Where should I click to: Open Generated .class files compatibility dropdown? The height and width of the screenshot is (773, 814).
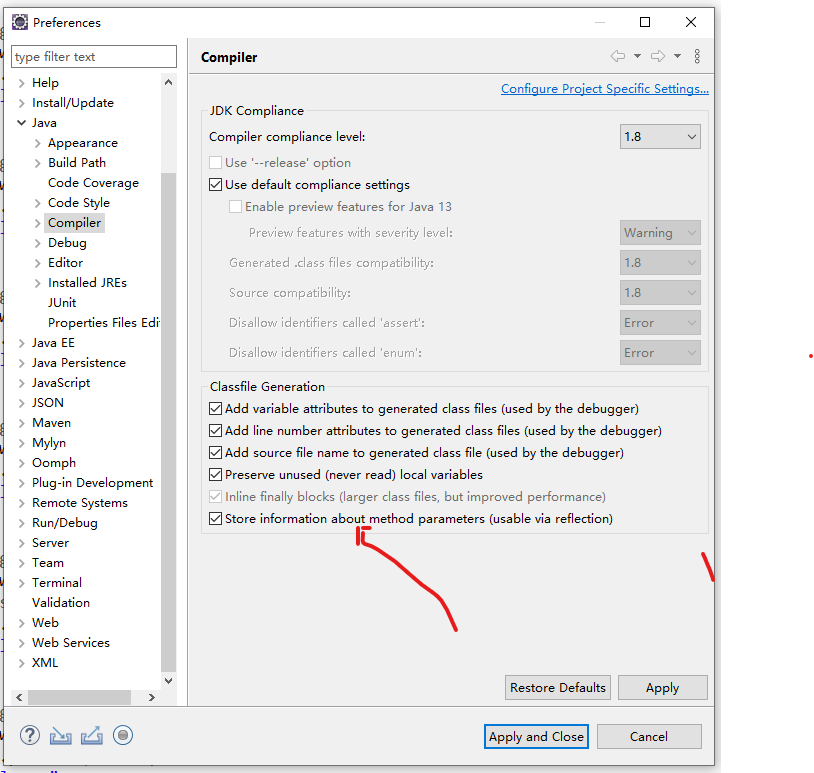660,263
